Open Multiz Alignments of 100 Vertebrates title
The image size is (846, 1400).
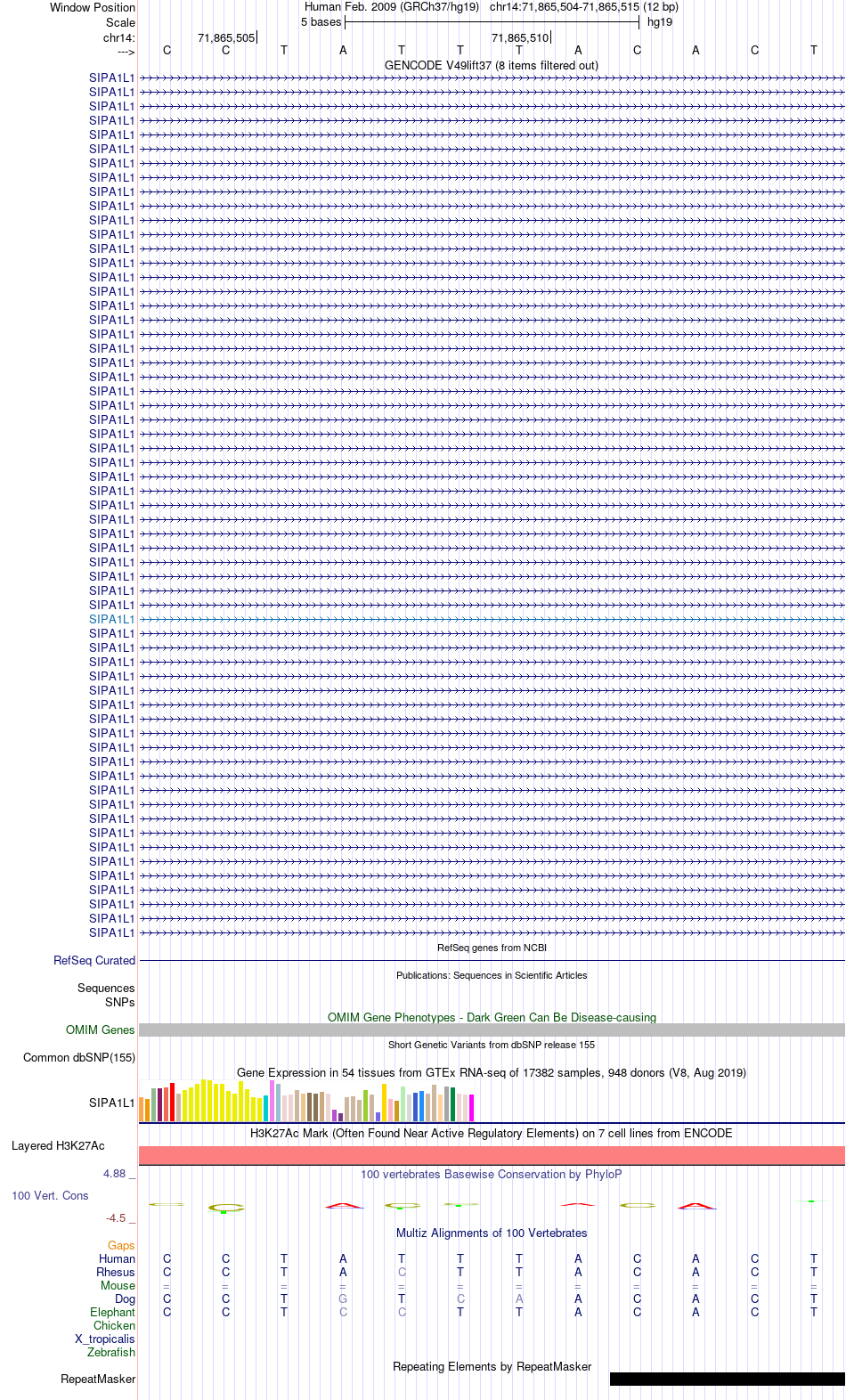(x=492, y=1233)
